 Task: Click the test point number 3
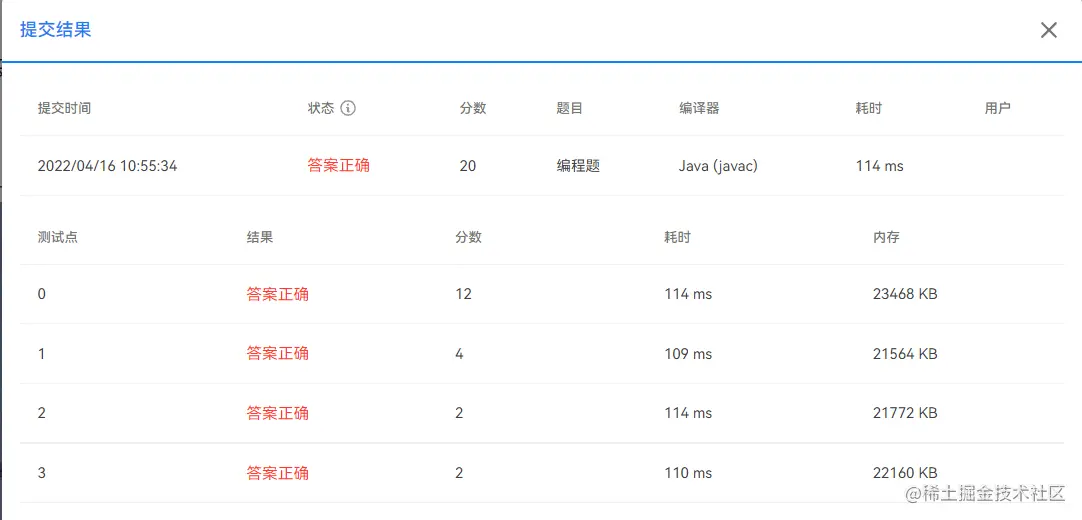click(x=41, y=473)
